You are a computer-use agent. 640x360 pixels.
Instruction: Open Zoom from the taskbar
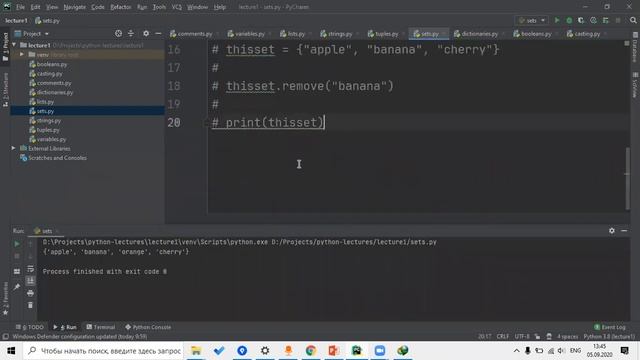point(380,351)
